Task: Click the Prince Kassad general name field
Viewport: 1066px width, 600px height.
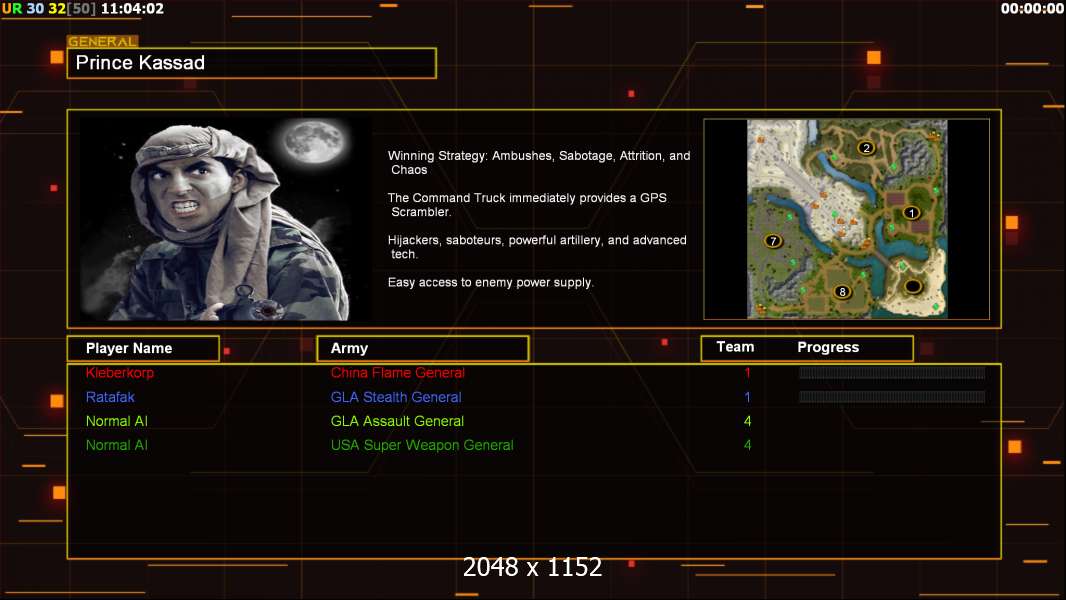Action: tap(251, 63)
